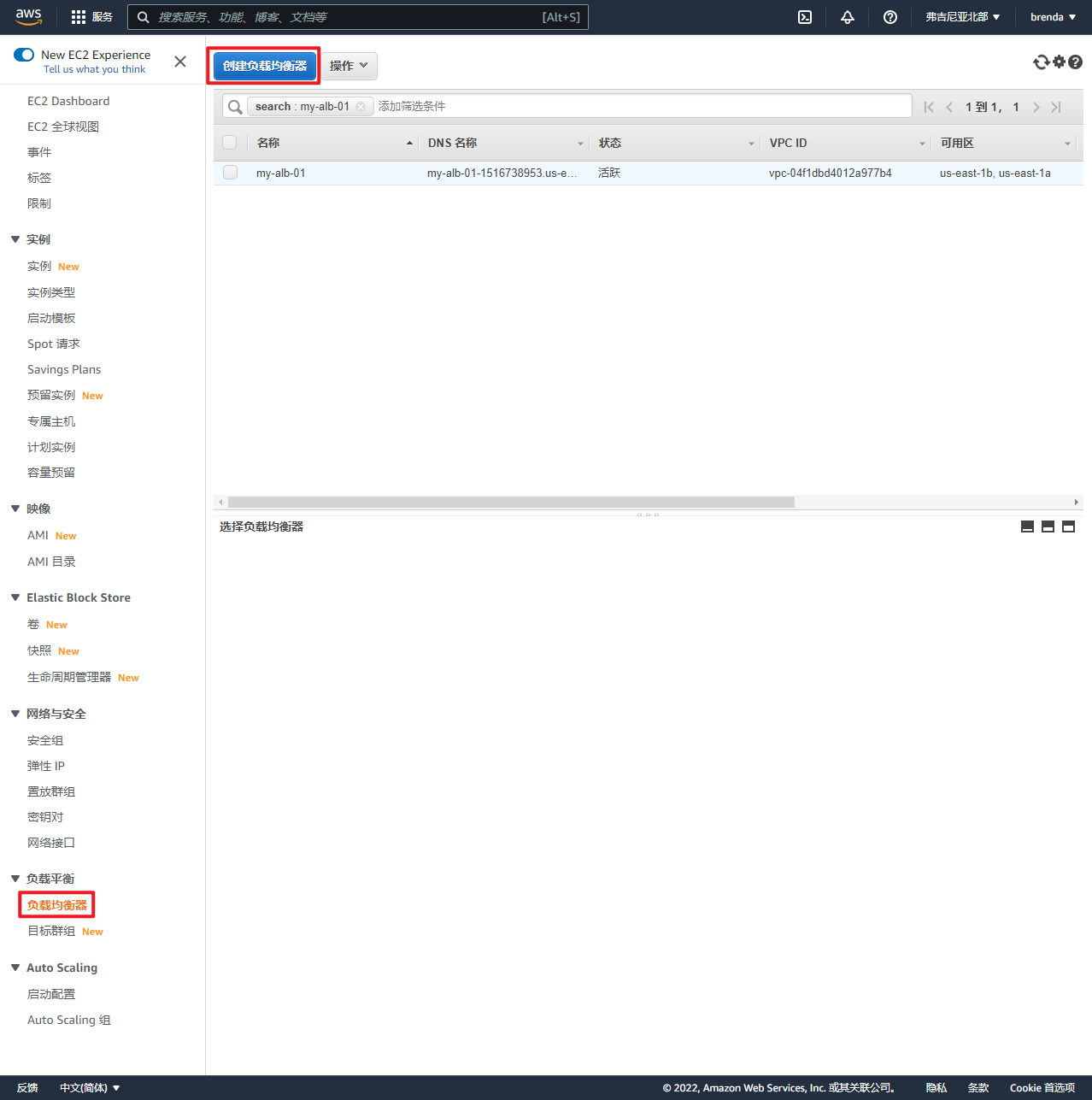Open 密钥对 in sidebar

click(x=45, y=817)
